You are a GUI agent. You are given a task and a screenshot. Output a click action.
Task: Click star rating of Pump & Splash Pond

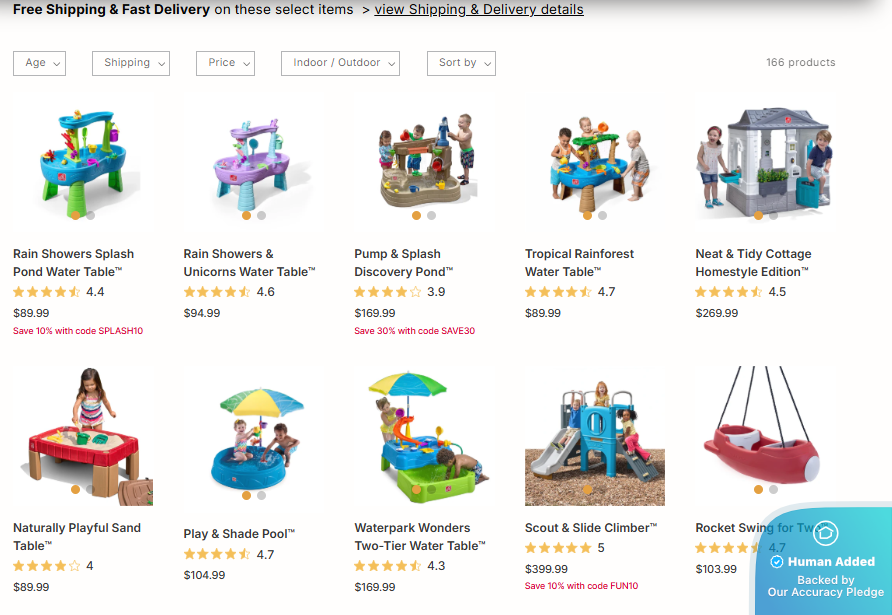tap(387, 292)
